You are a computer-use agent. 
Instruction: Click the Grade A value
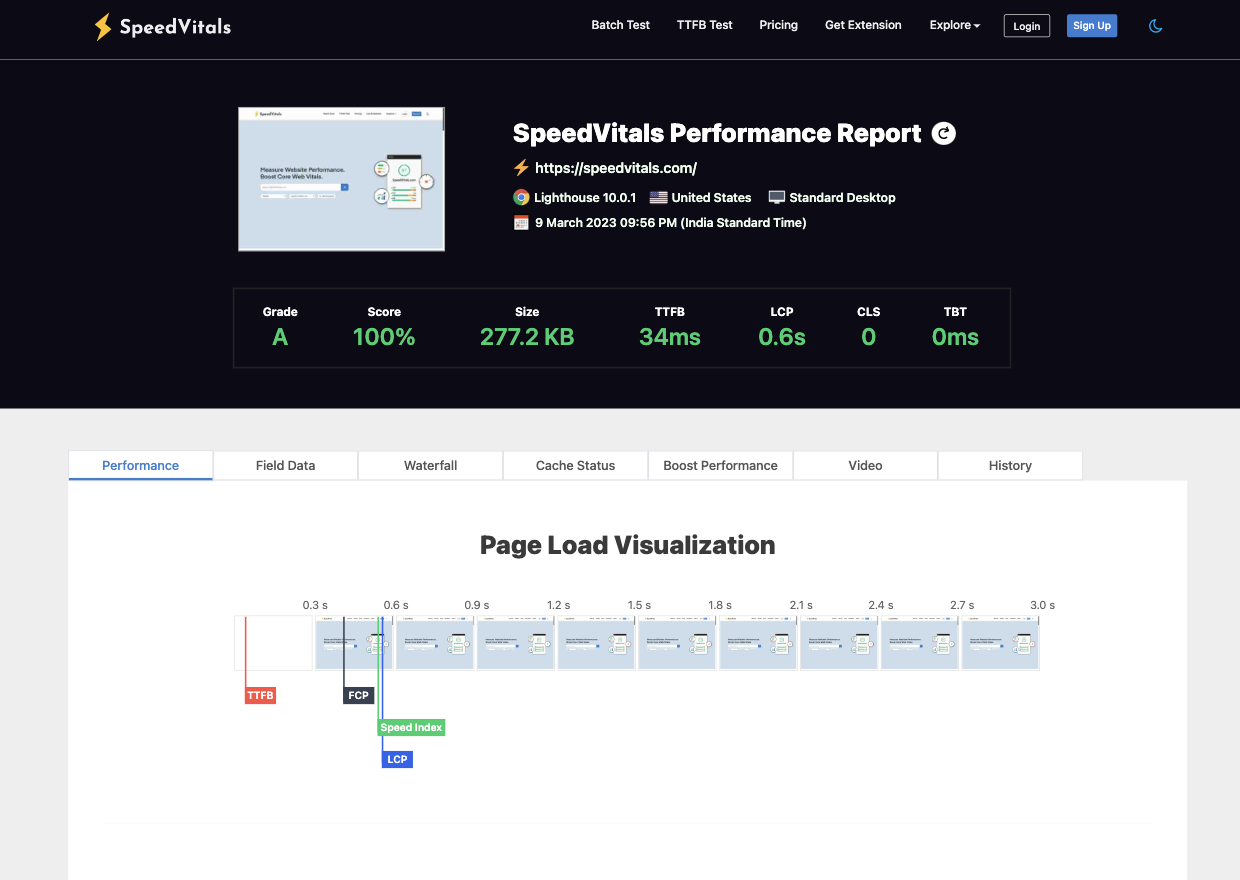click(x=280, y=337)
